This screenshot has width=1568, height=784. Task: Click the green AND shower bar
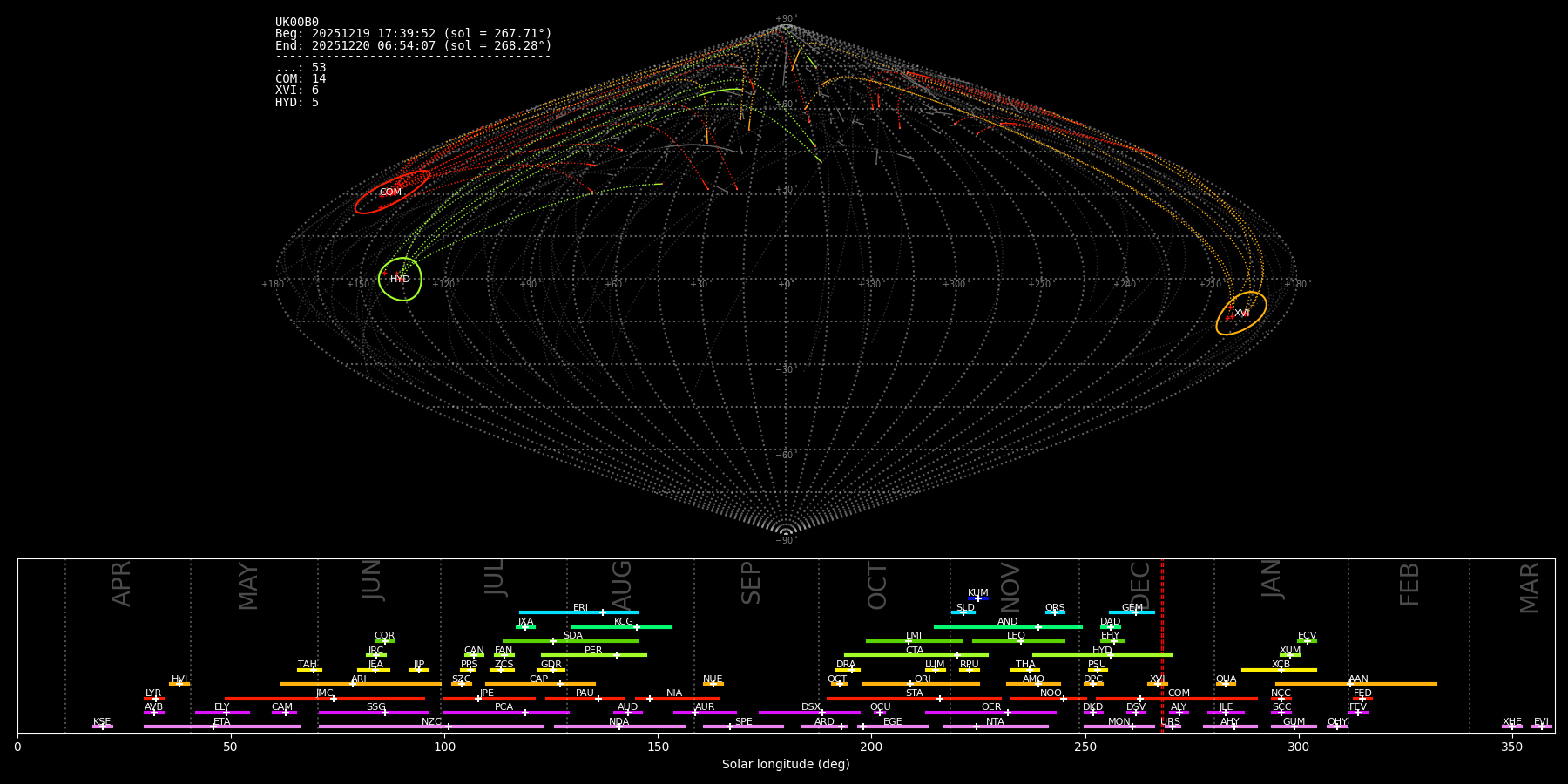pyautogui.click(x=984, y=627)
